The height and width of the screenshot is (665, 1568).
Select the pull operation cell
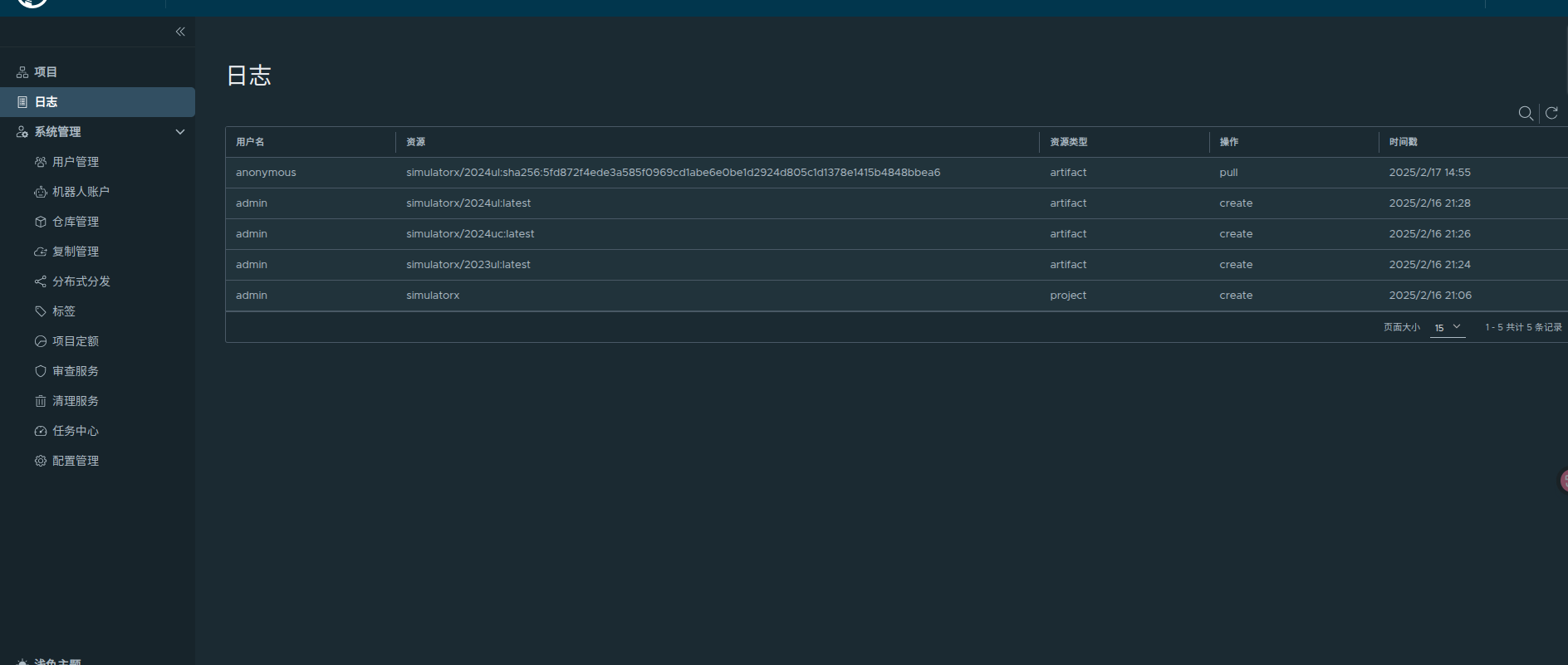[x=1229, y=173]
